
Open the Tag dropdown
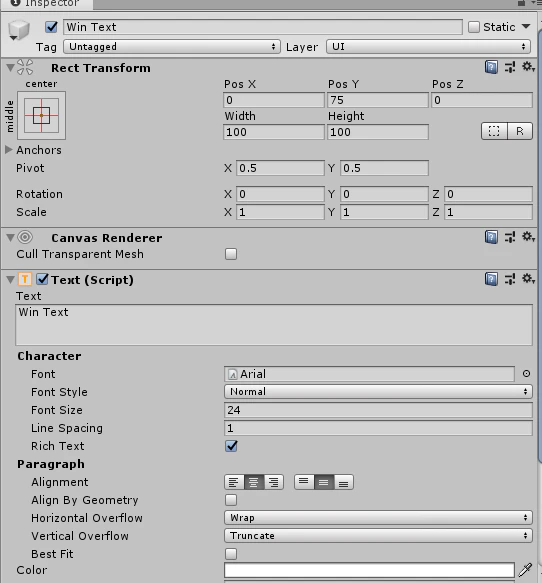click(x=172, y=47)
